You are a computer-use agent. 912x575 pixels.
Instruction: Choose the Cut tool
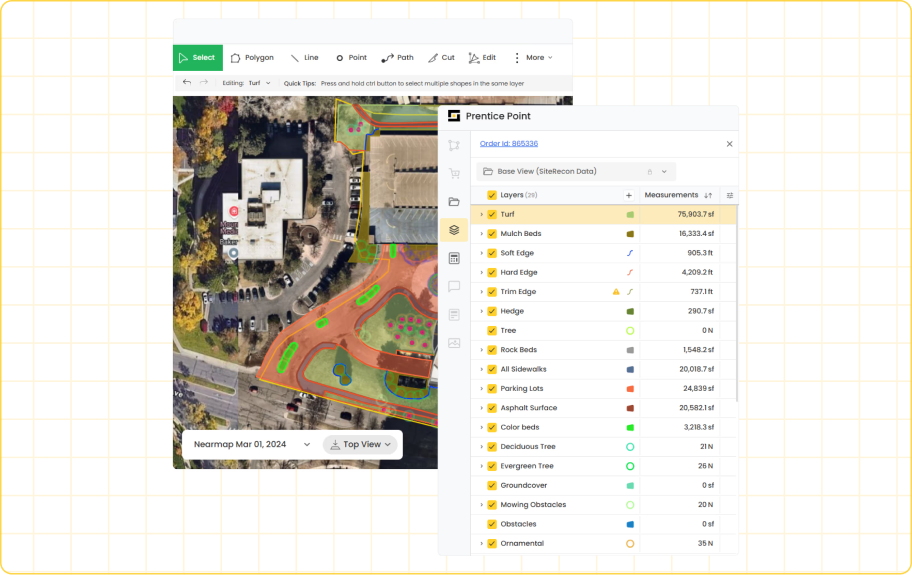click(441, 58)
